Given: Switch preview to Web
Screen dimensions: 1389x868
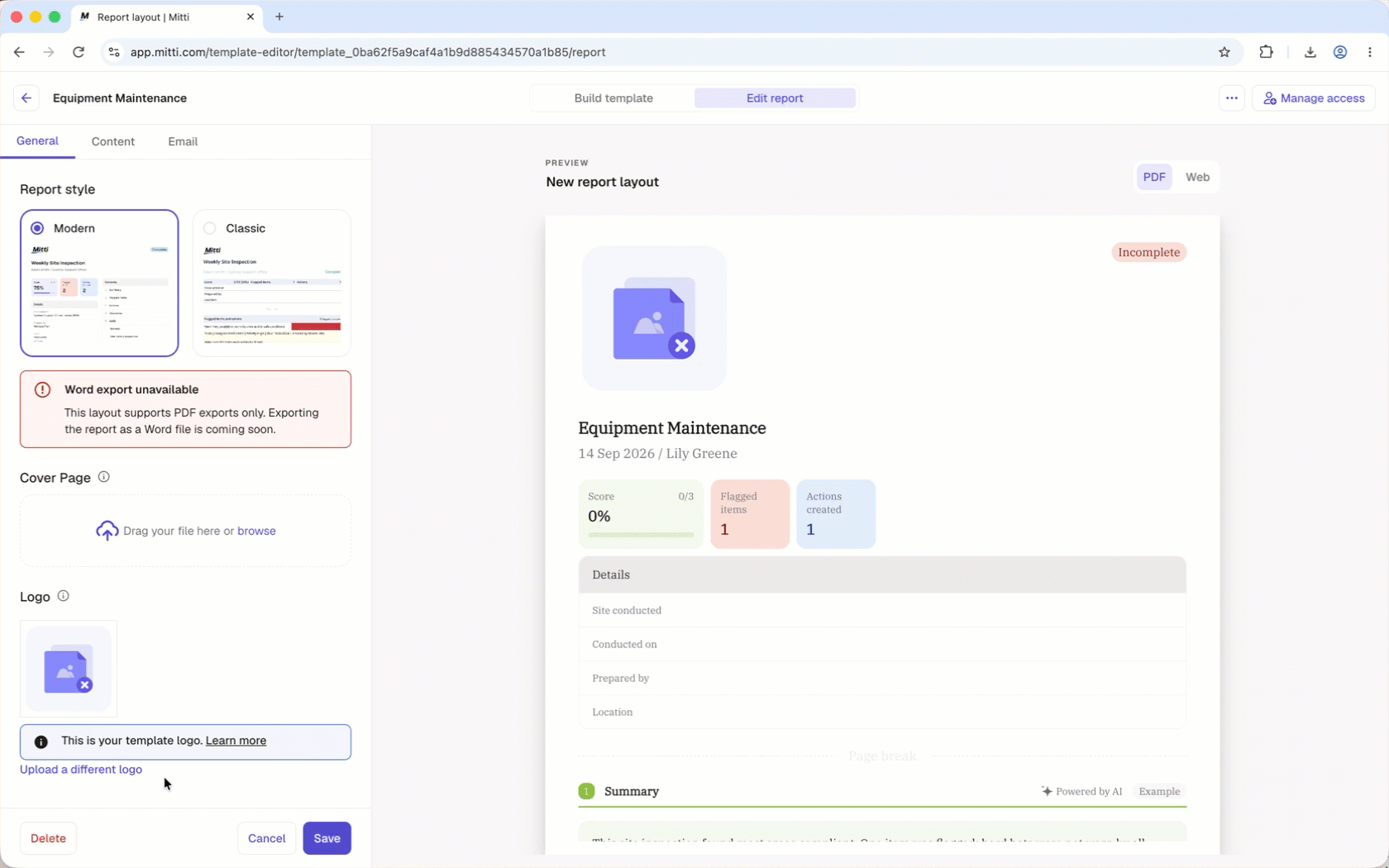Looking at the screenshot, I should [1197, 177].
